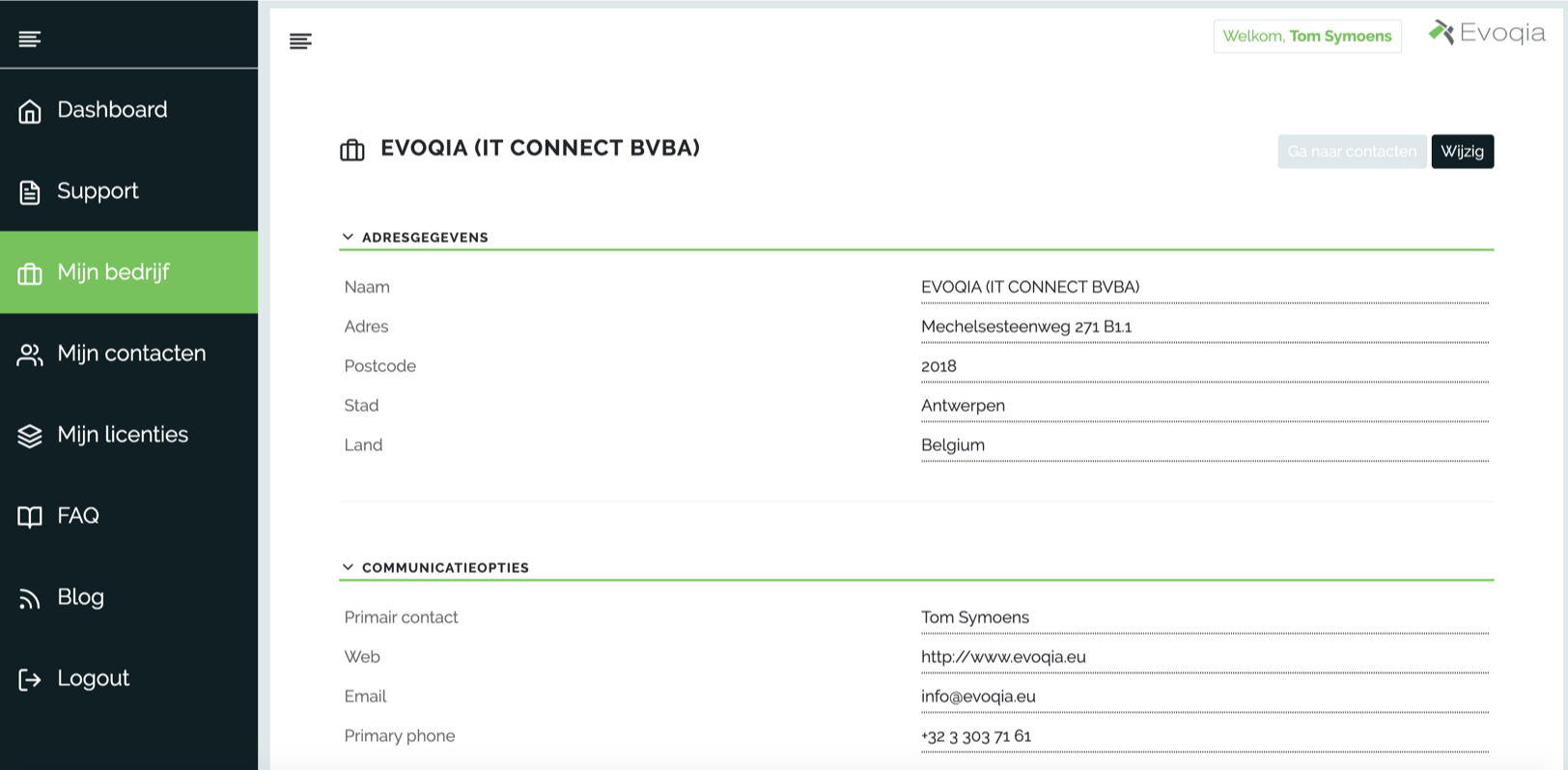1568x770 pixels.
Task: Click the main content hamburger icon
Action: point(300,41)
